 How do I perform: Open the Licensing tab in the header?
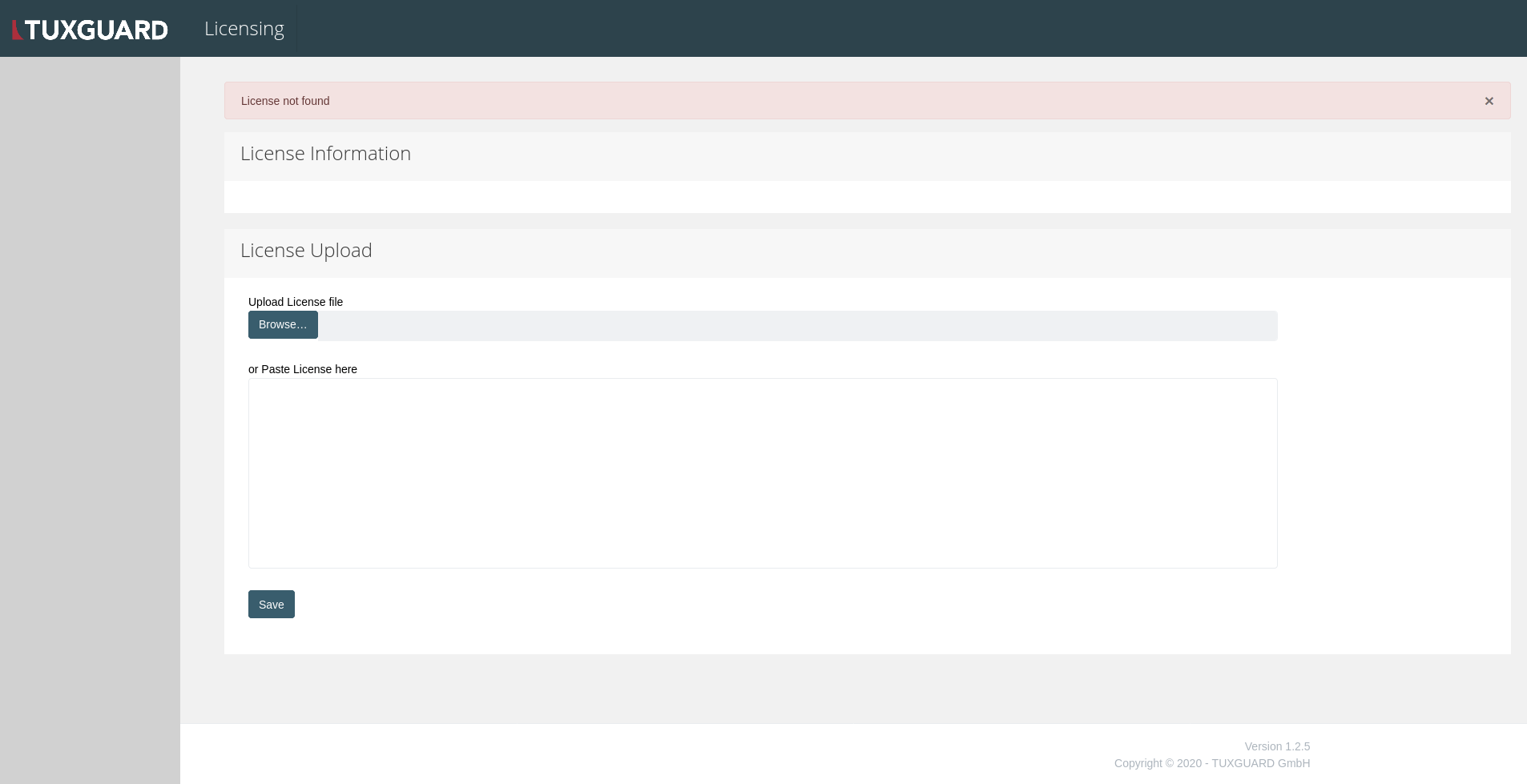pyautogui.click(x=244, y=28)
